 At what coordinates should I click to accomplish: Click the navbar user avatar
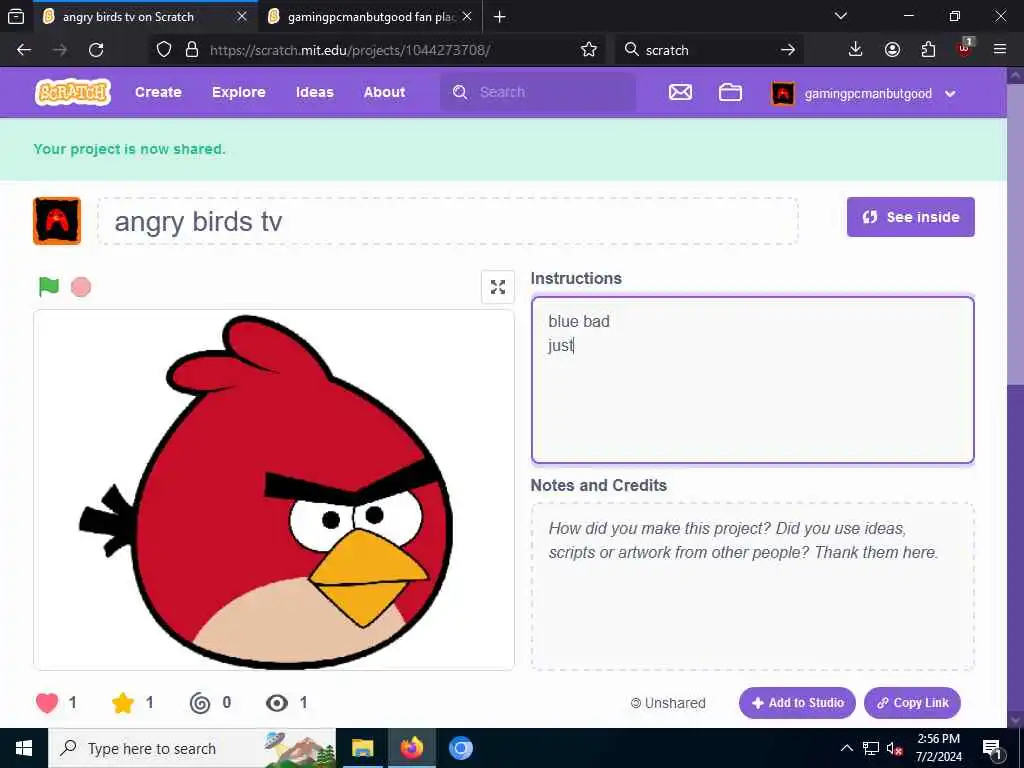coord(782,93)
